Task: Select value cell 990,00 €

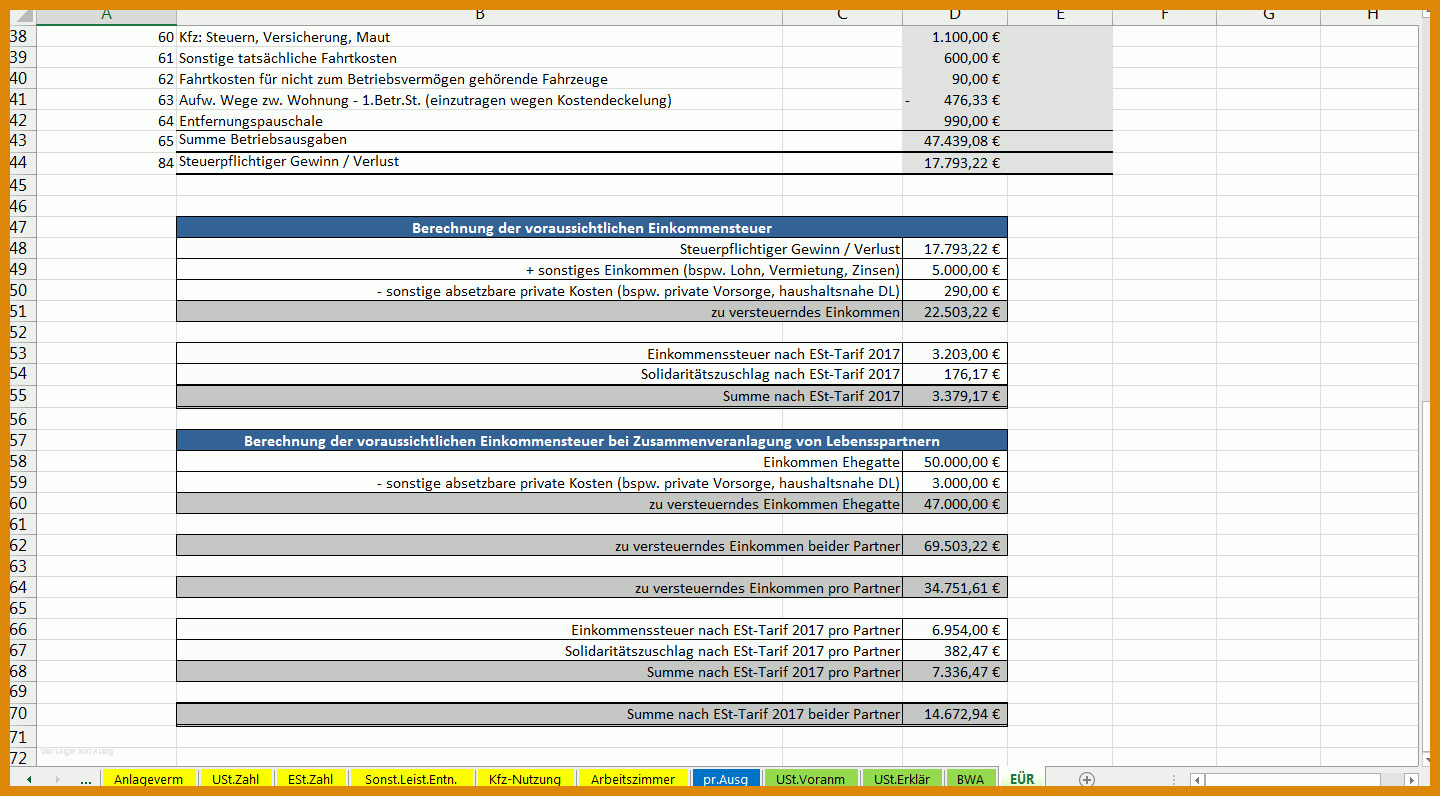Action: pyautogui.click(x=955, y=121)
